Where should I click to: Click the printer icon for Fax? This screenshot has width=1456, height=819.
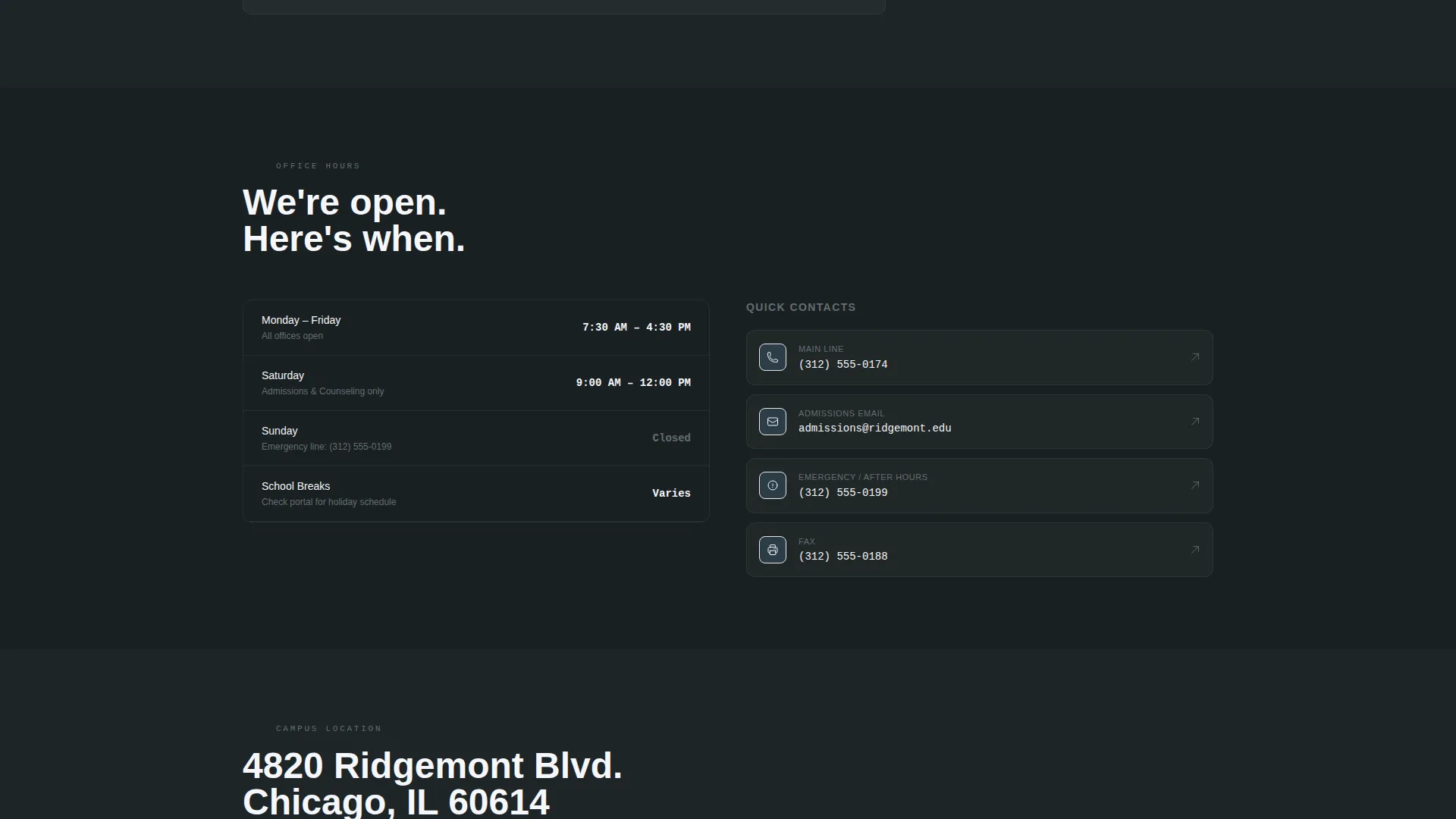(772, 550)
